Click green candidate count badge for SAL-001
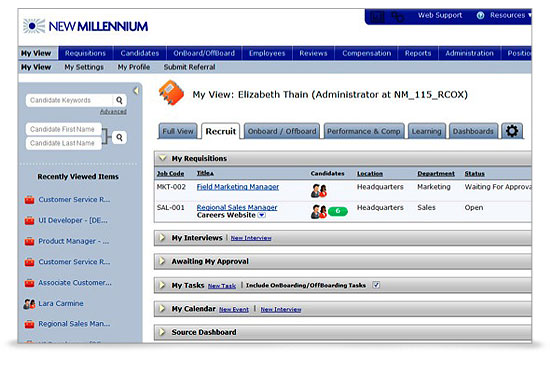Screen dimensions: 550x367 [x=338, y=211]
